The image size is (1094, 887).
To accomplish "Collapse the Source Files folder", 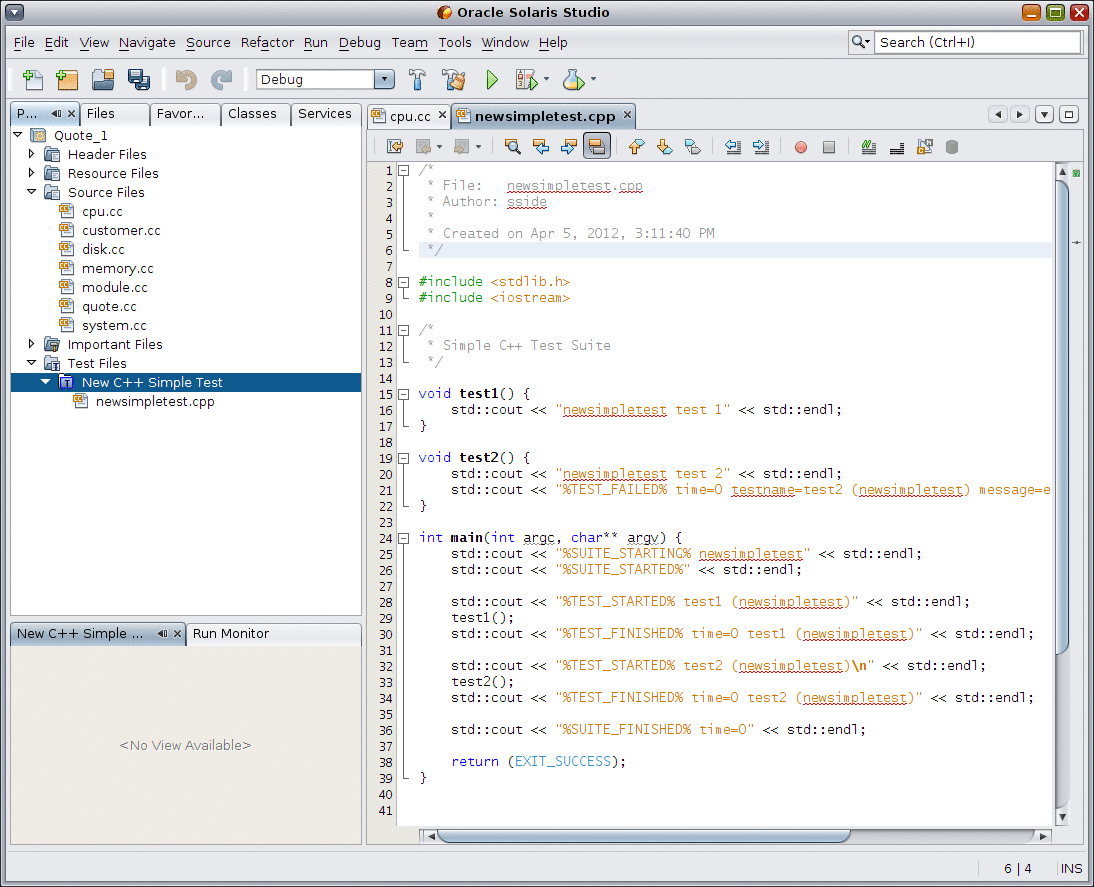I will [31, 192].
